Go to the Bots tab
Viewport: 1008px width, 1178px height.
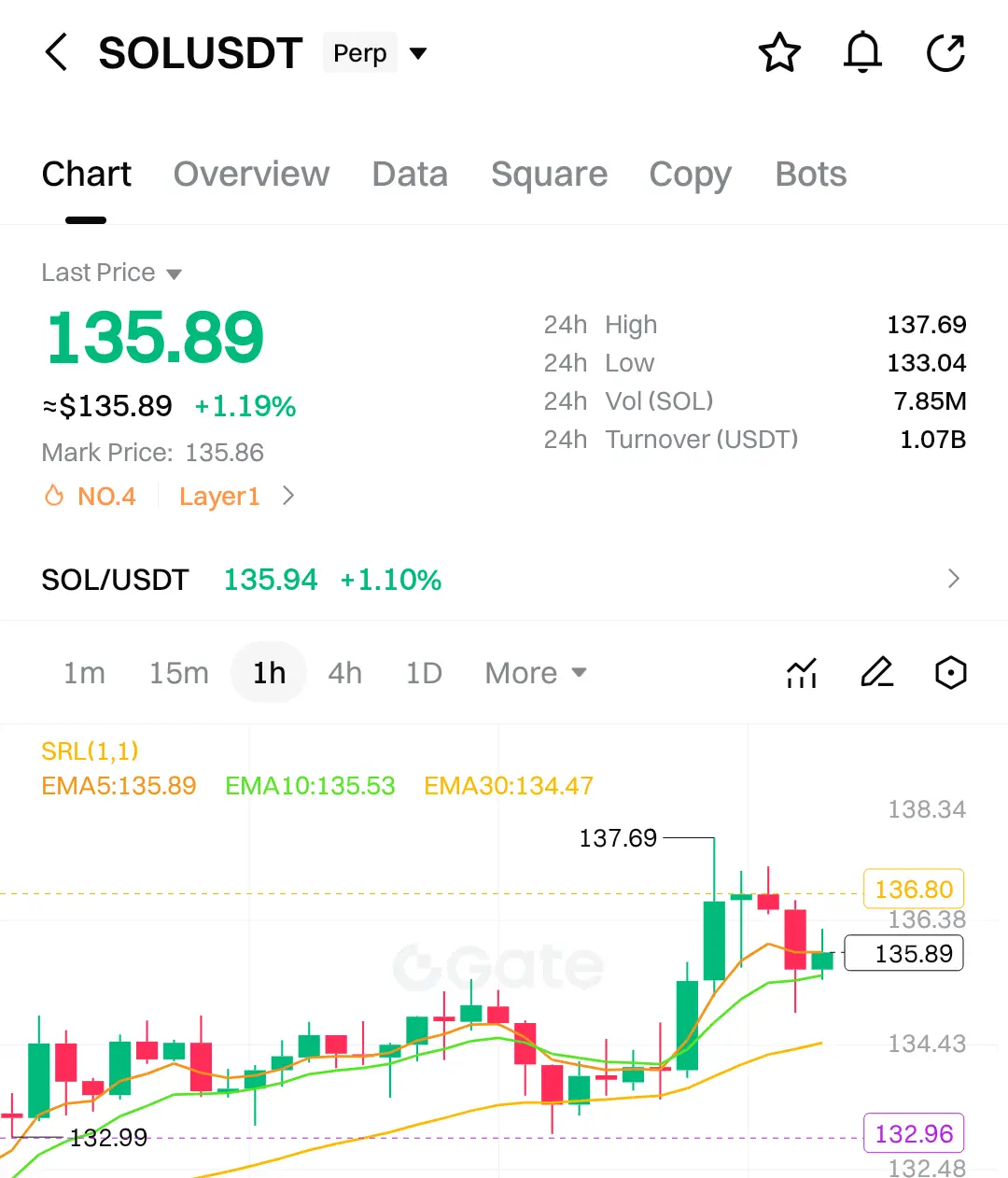point(811,175)
